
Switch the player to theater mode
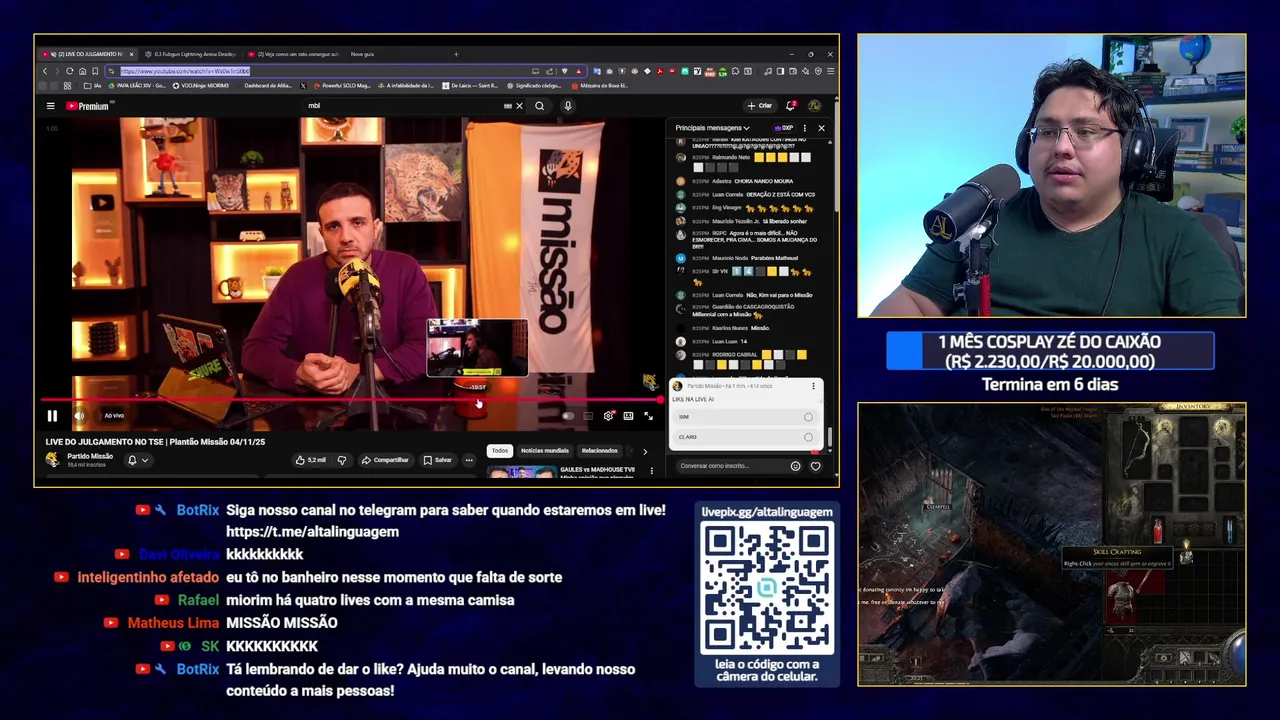click(628, 416)
